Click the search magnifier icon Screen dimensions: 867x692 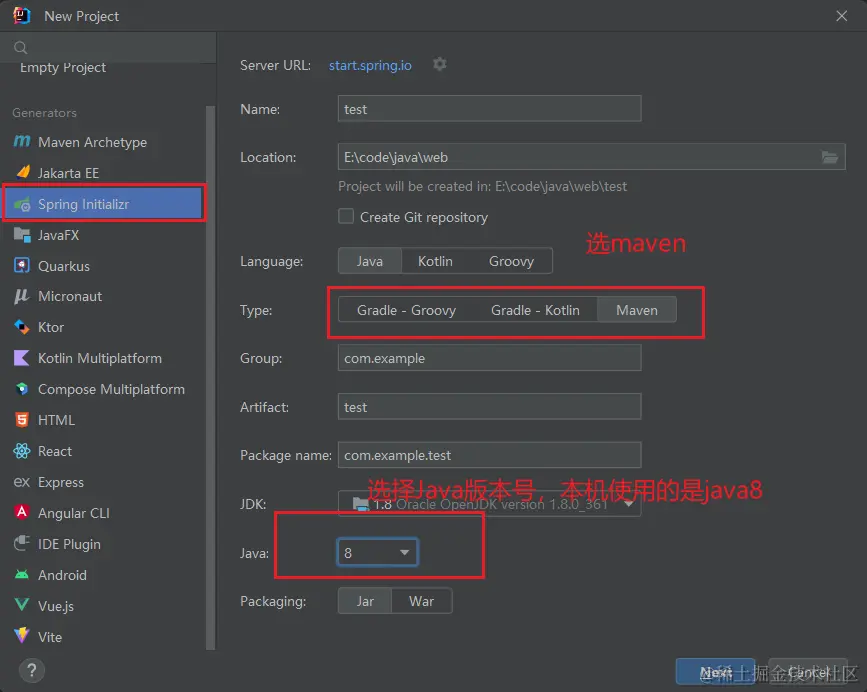click(x=20, y=48)
